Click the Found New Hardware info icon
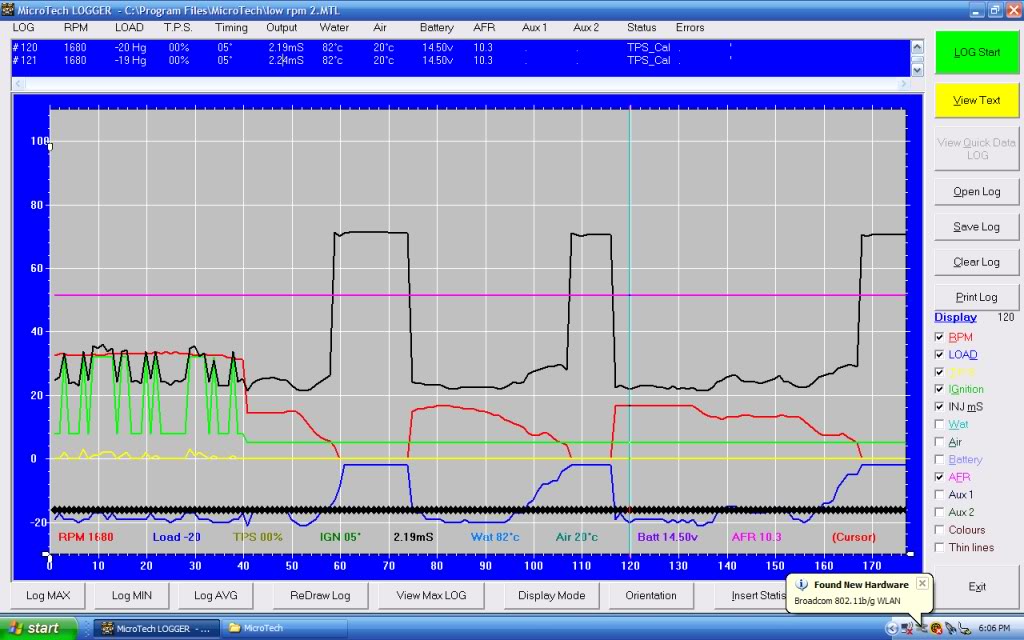 [x=801, y=584]
